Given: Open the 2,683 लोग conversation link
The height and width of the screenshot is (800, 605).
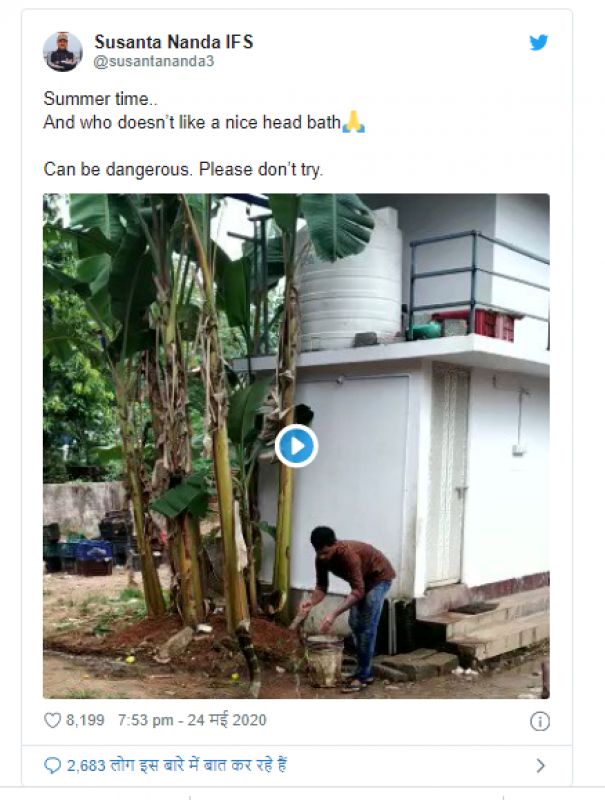Looking at the screenshot, I should pos(177,765).
